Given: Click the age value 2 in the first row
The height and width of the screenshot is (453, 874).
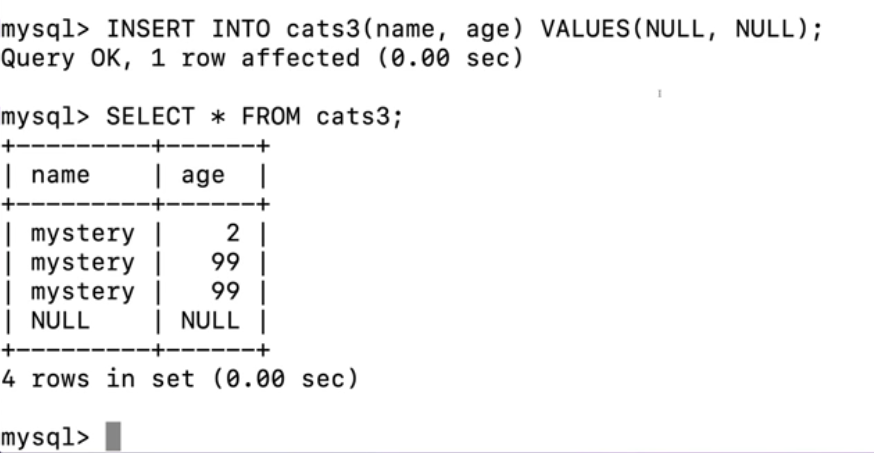Looking at the screenshot, I should [233, 233].
